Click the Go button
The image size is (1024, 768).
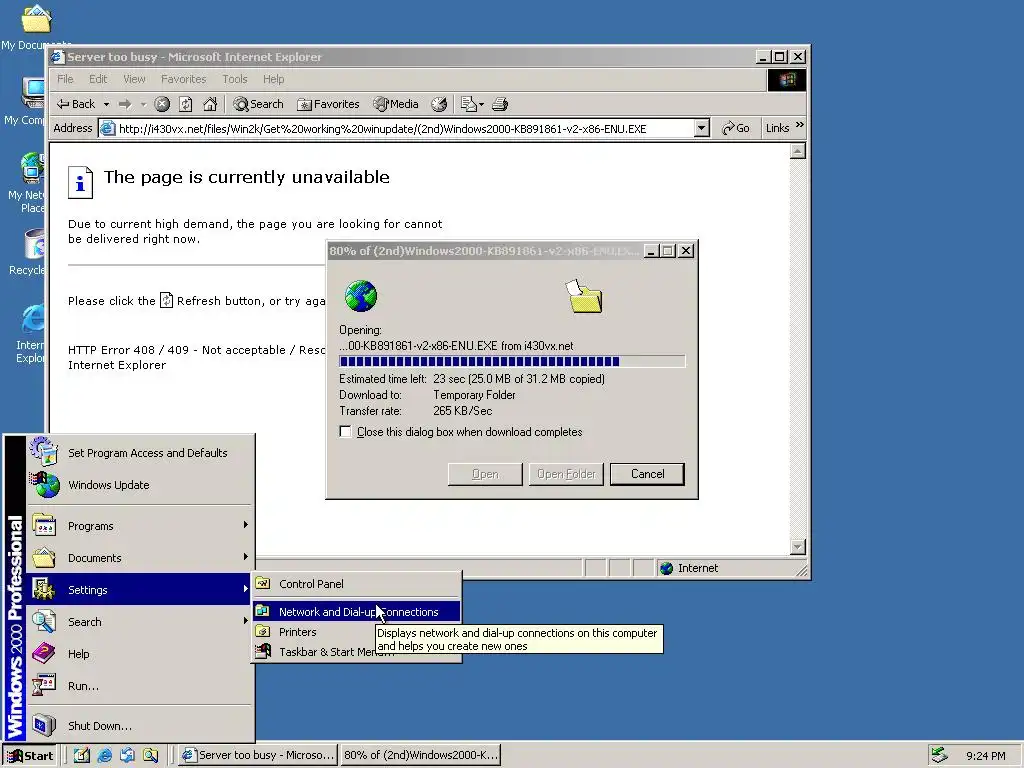pos(736,129)
